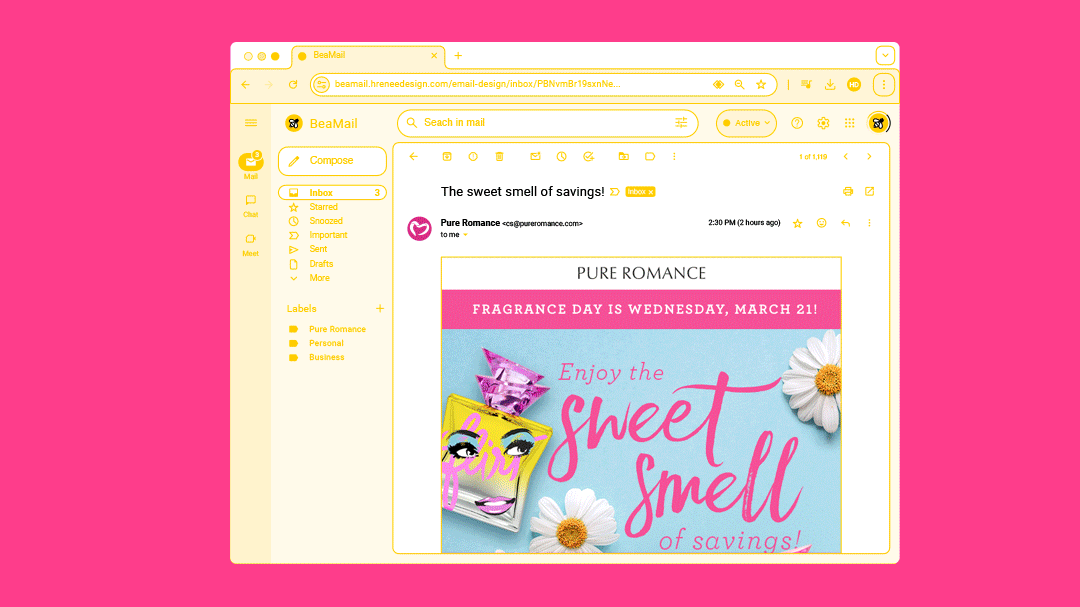Expand the More folders list
The image size is (1080, 607).
[x=319, y=278]
